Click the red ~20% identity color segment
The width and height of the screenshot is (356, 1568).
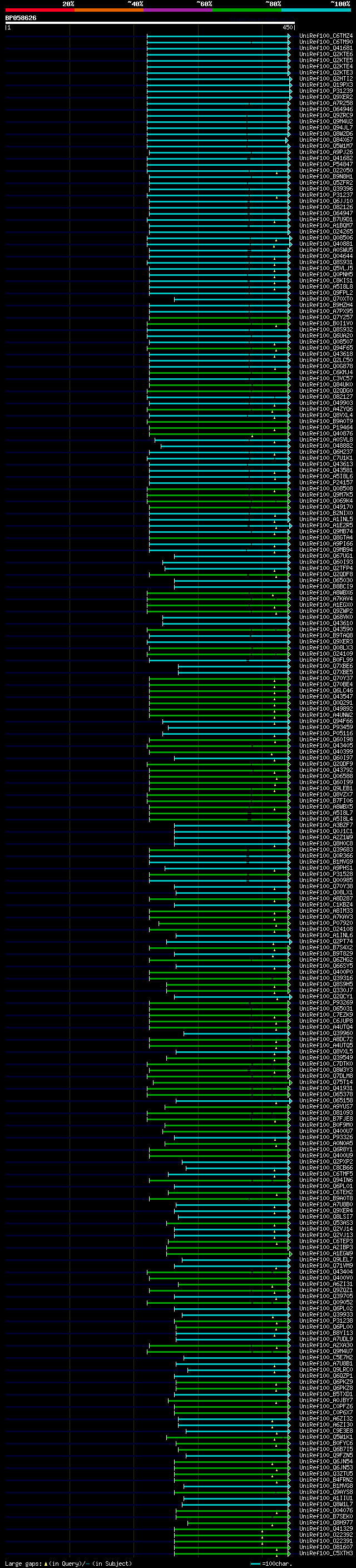point(39,10)
